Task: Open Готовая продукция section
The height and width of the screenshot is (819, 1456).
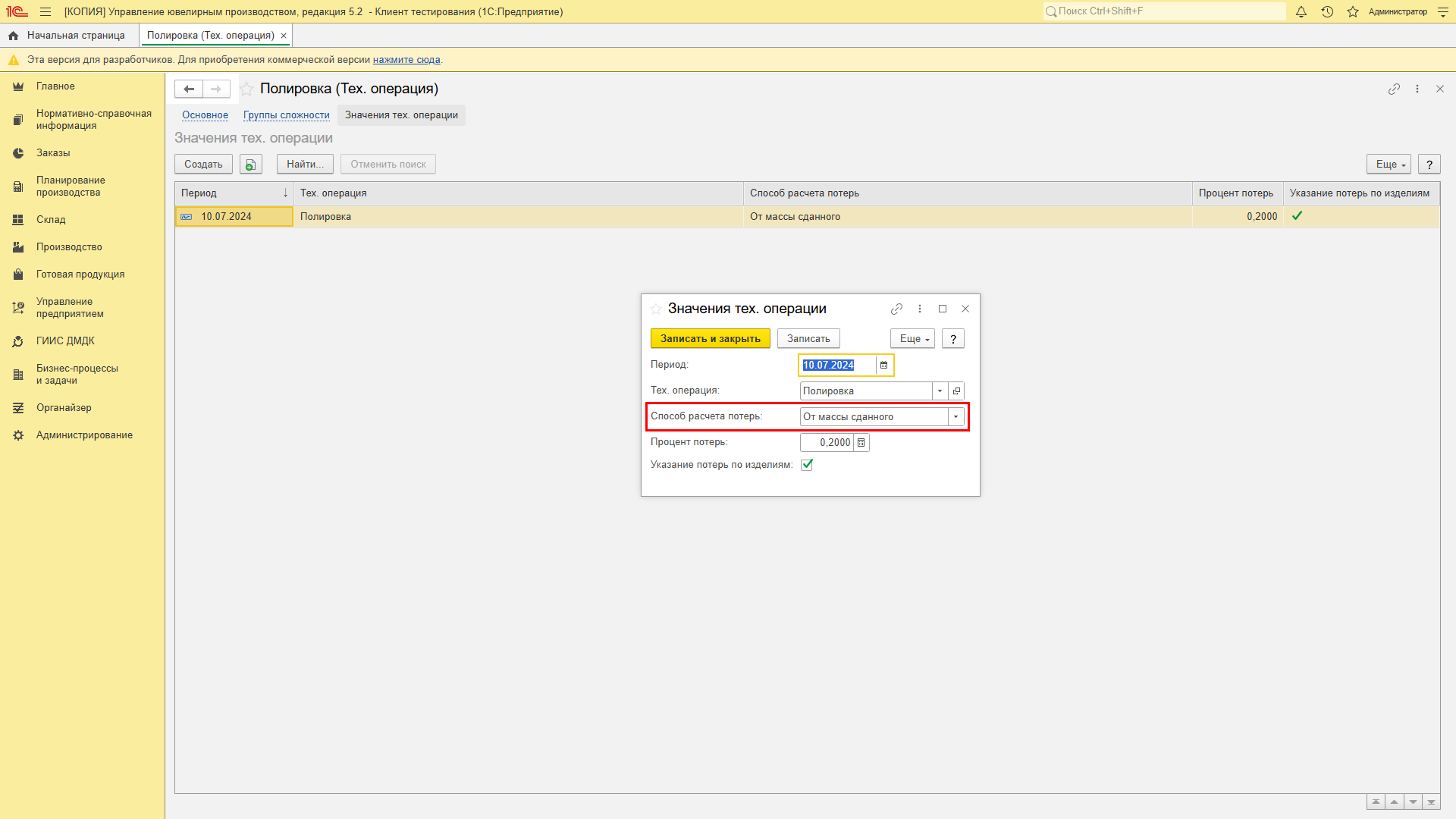Action: 80,275
